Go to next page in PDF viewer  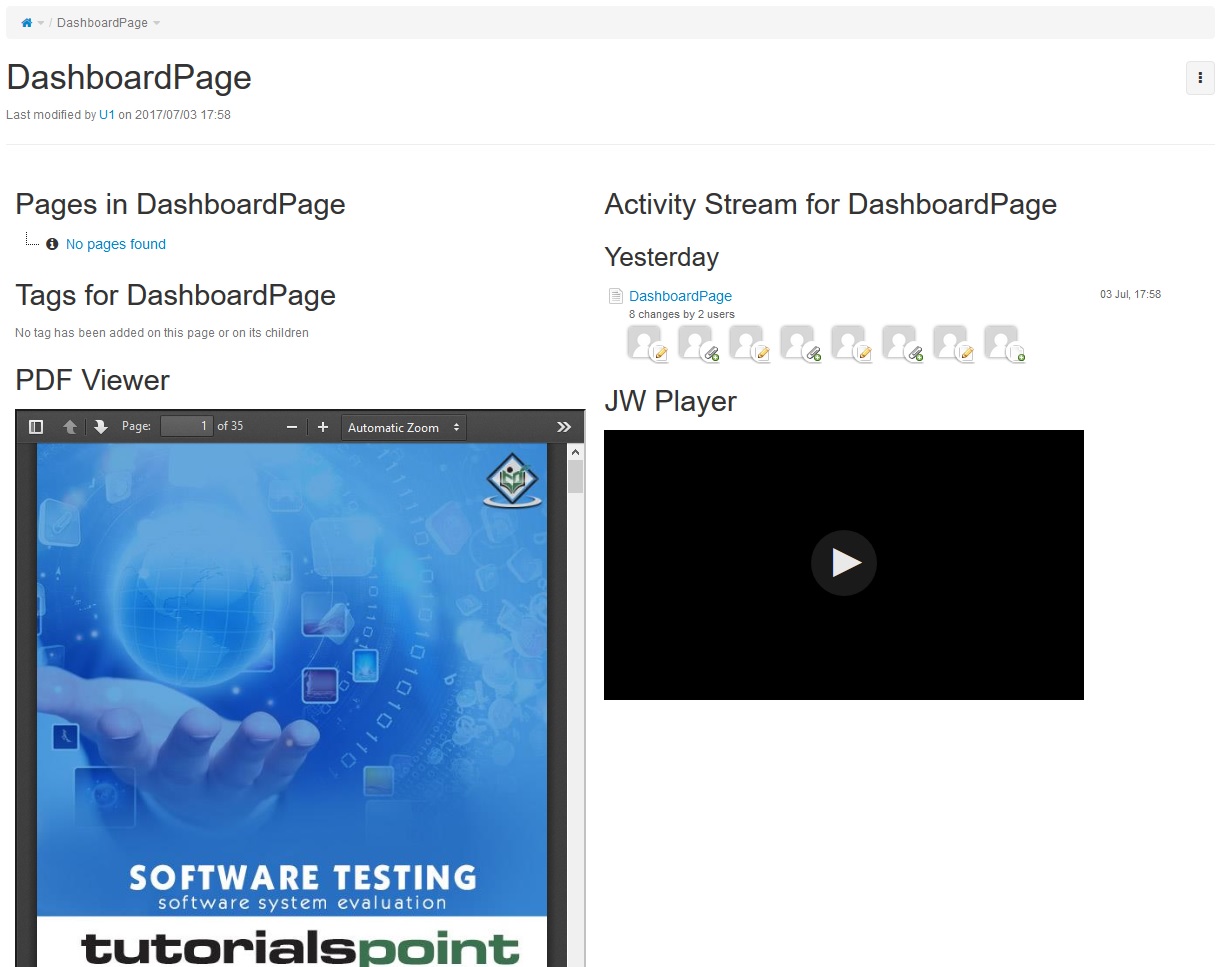click(x=101, y=427)
